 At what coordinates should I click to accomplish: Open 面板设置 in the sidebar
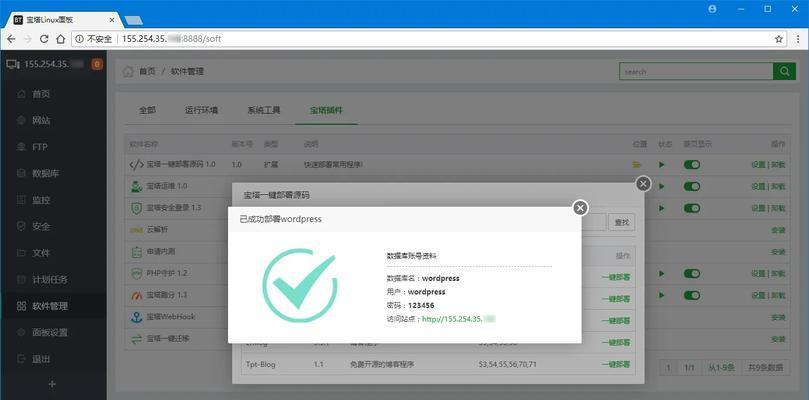(x=50, y=332)
